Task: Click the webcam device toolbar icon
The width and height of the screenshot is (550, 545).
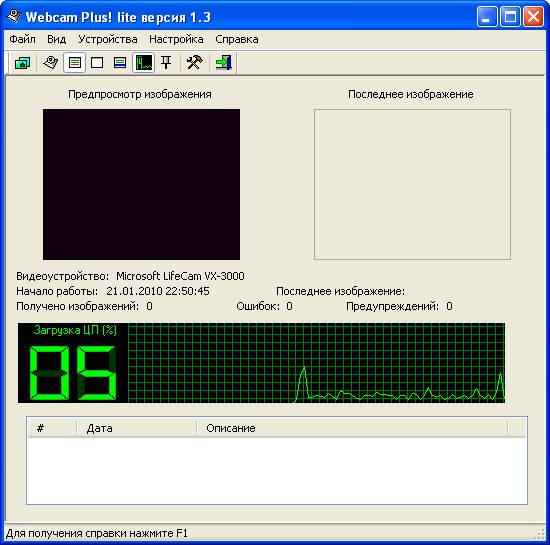Action: click(51, 63)
